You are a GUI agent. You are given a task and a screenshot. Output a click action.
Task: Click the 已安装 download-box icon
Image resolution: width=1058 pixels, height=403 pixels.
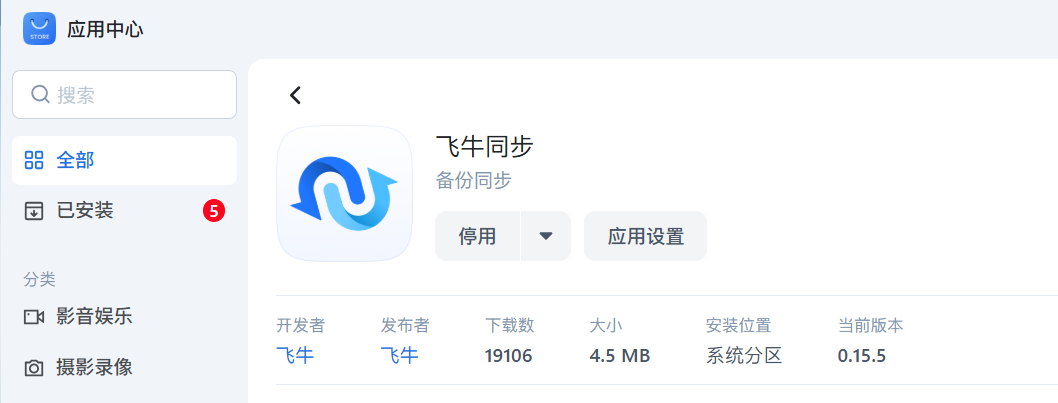coord(34,211)
